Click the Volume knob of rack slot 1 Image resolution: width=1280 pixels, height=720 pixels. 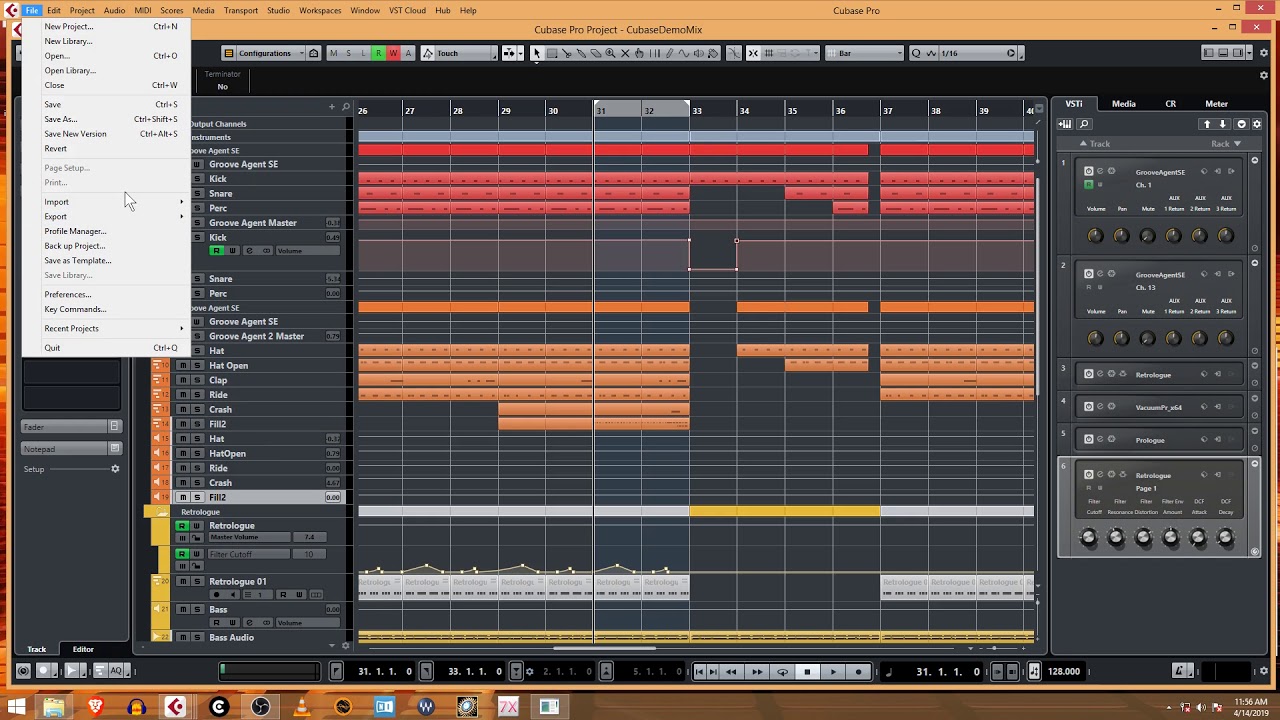[x=1095, y=235]
